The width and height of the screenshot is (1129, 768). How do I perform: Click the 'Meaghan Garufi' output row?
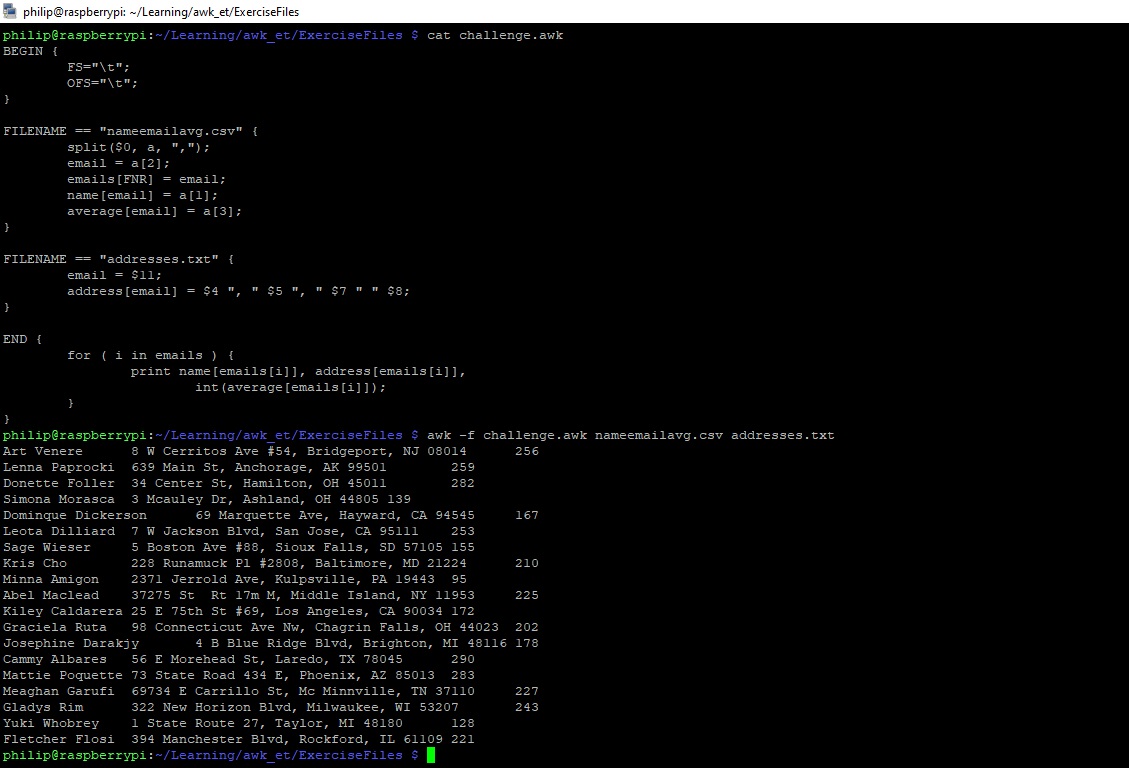tap(271, 691)
